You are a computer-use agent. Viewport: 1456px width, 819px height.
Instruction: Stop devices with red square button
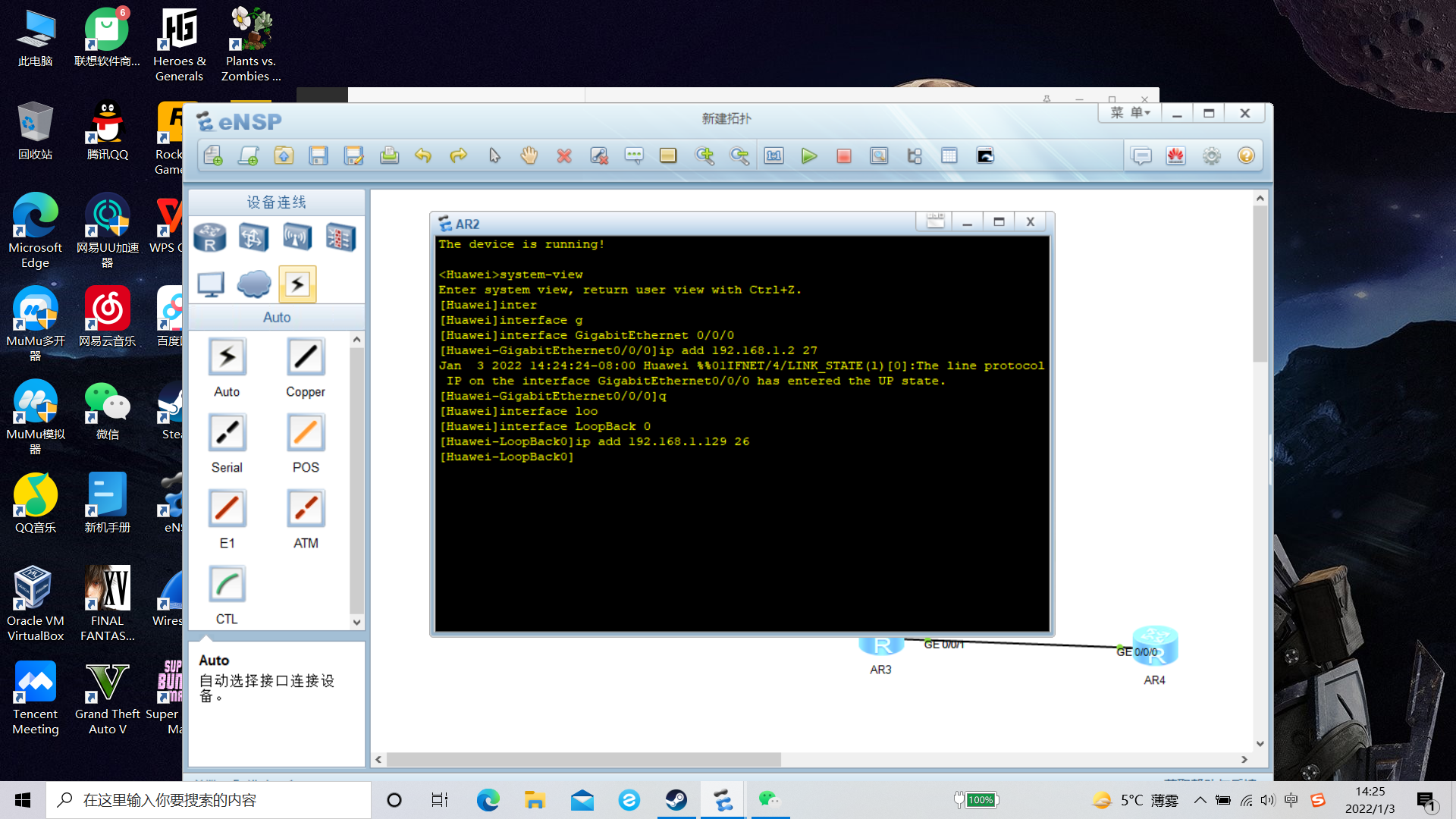pyautogui.click(x=844, y=155)
